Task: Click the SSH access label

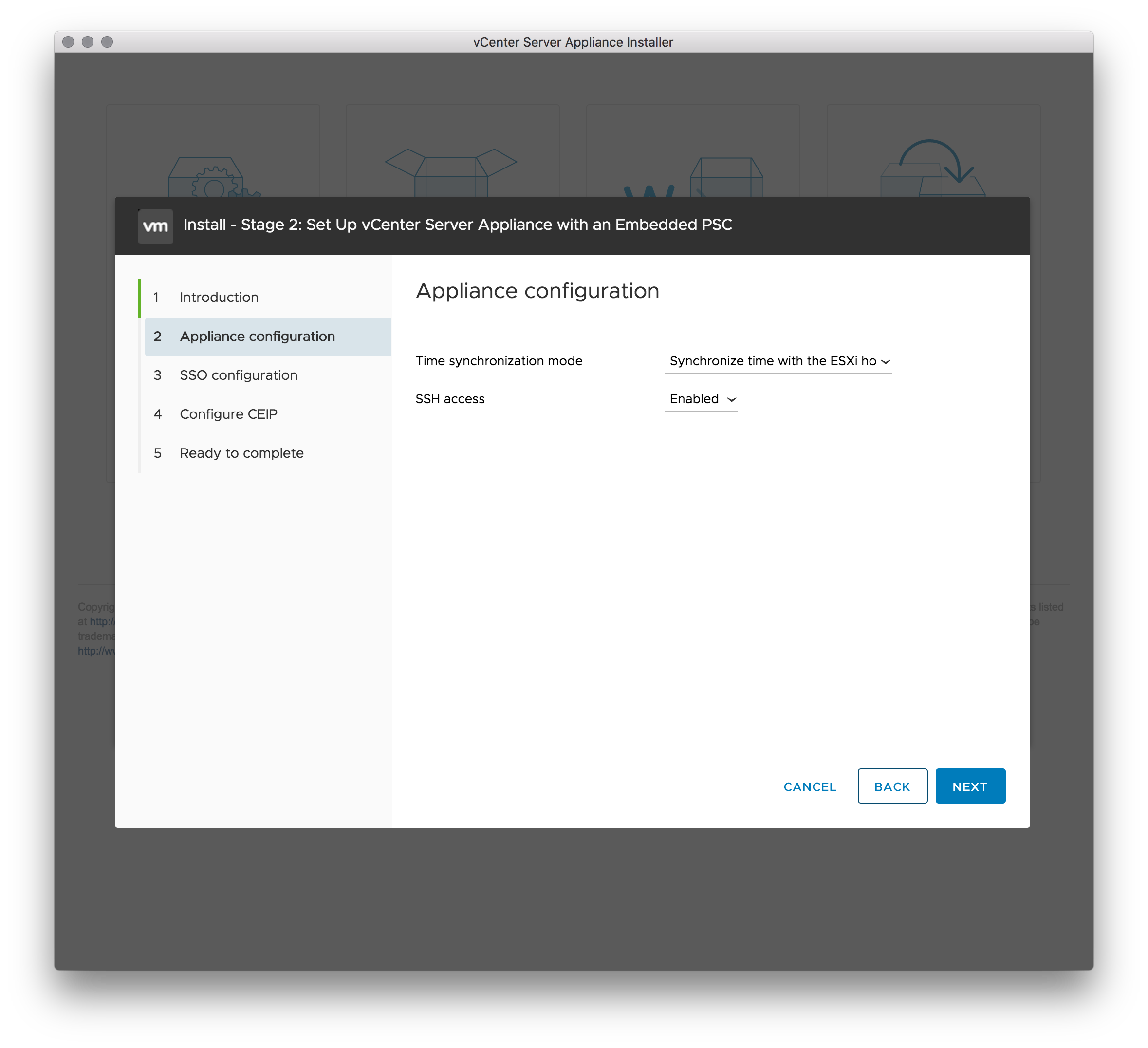Action: [x=450, y=399]
